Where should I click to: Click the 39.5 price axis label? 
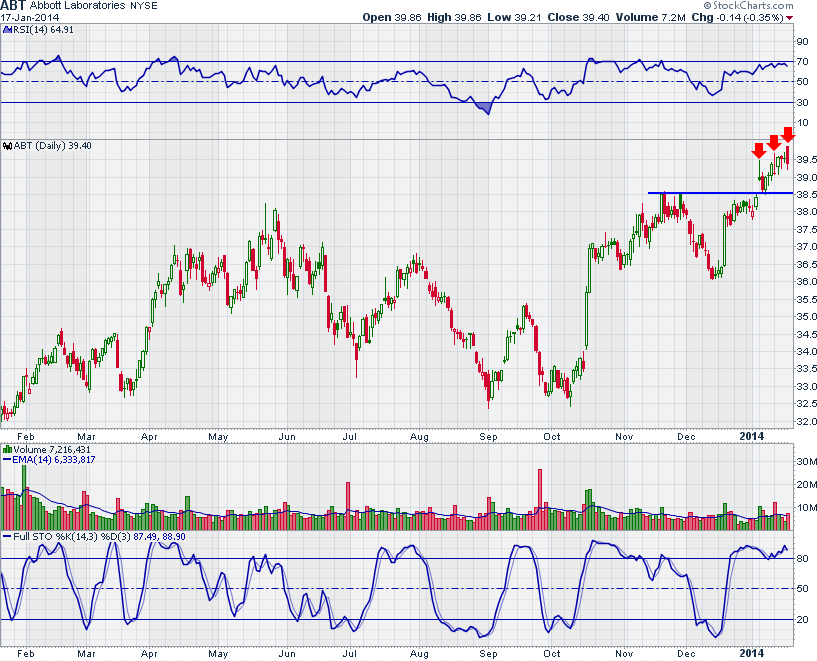coord(807,159)
